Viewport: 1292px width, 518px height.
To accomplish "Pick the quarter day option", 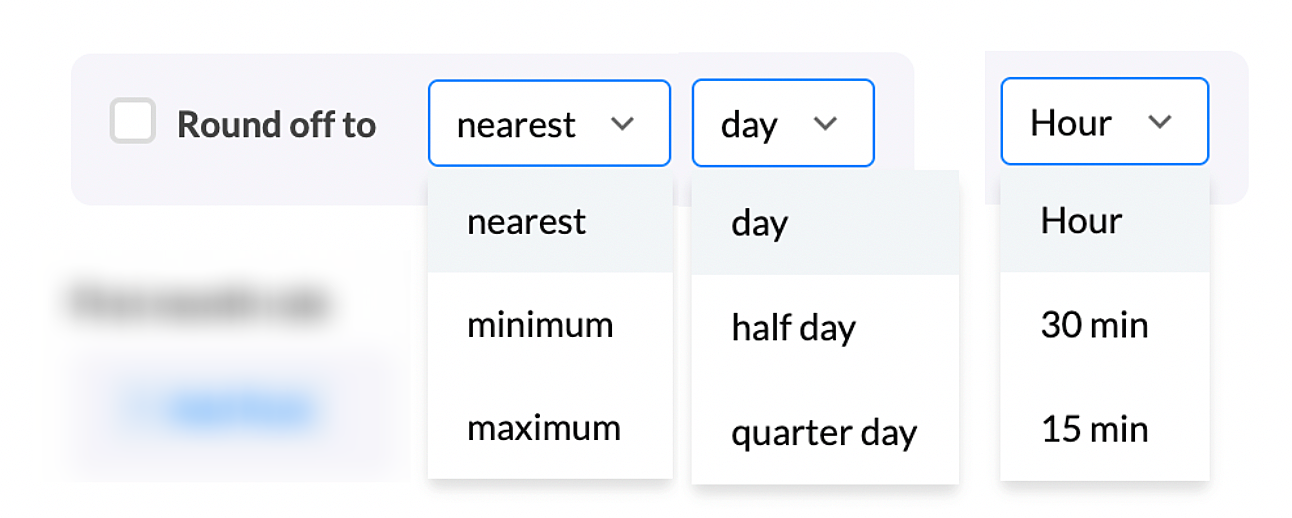I will click(x=824, y=433).
